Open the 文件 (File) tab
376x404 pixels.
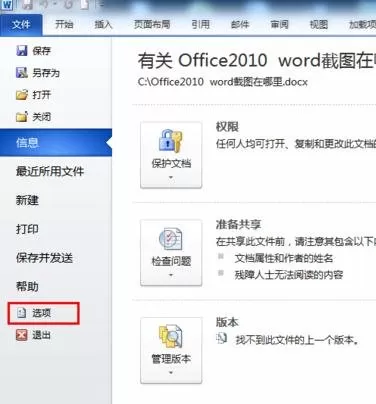click(x=21, y=25)
